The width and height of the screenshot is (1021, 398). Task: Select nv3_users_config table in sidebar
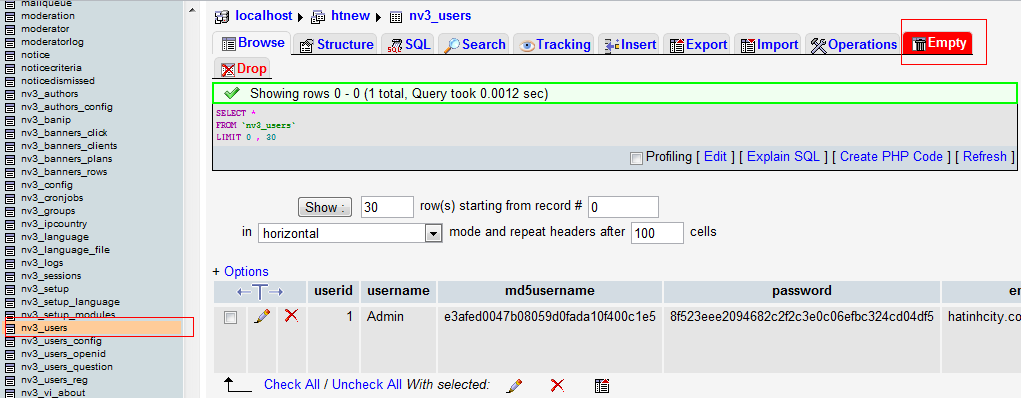61,341
